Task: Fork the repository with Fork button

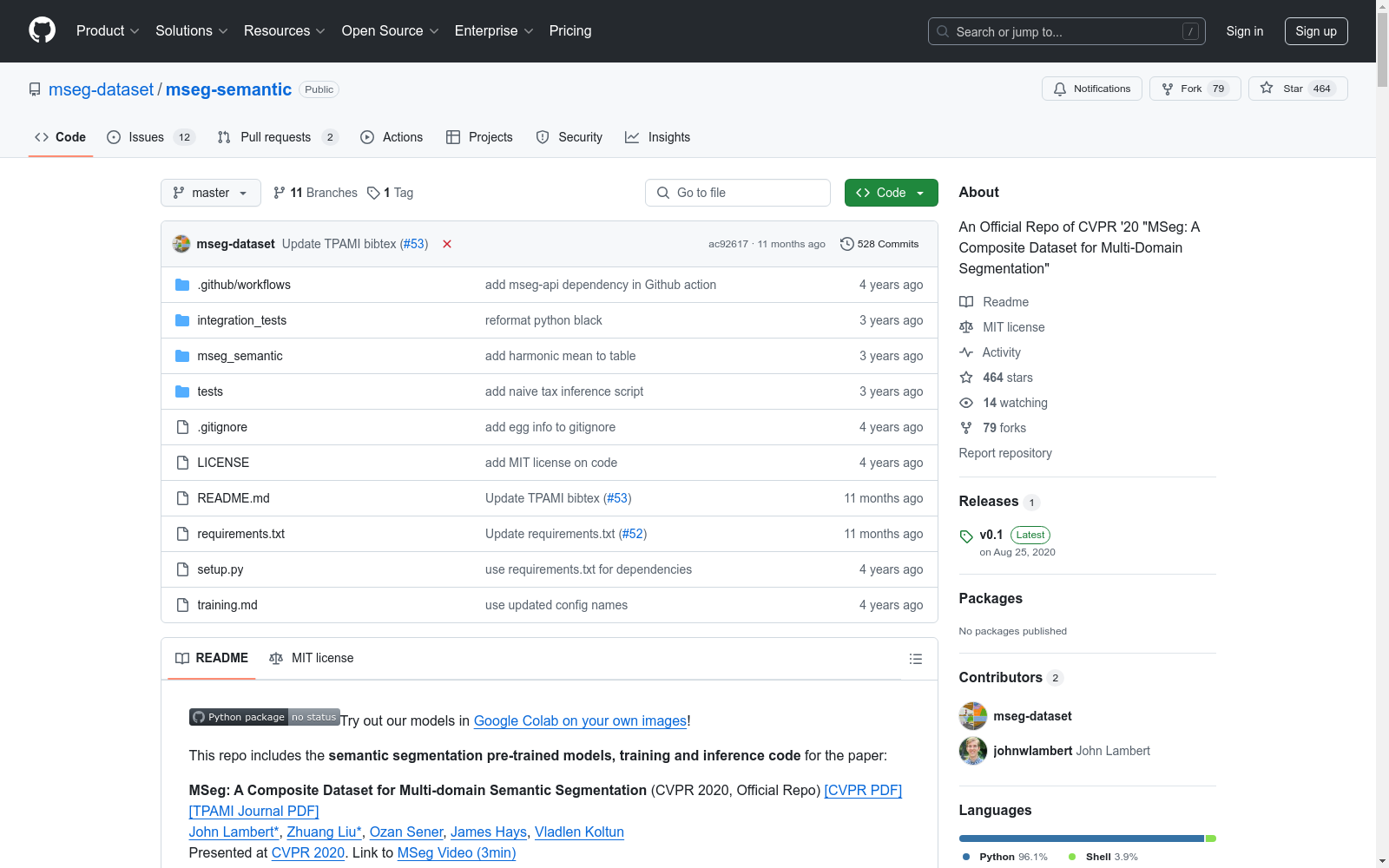Action: 1195,89
